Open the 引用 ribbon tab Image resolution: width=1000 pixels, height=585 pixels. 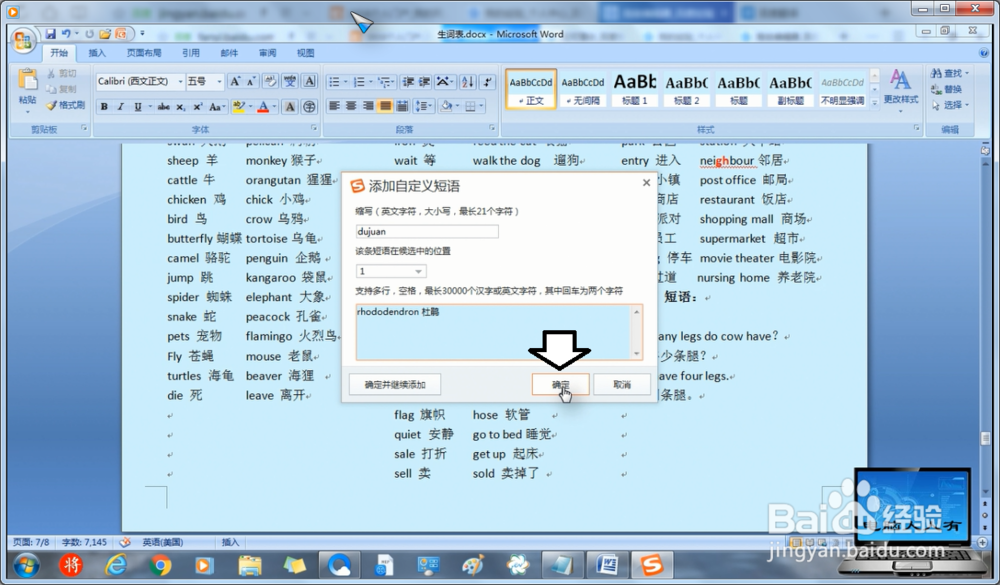point(191,53)
